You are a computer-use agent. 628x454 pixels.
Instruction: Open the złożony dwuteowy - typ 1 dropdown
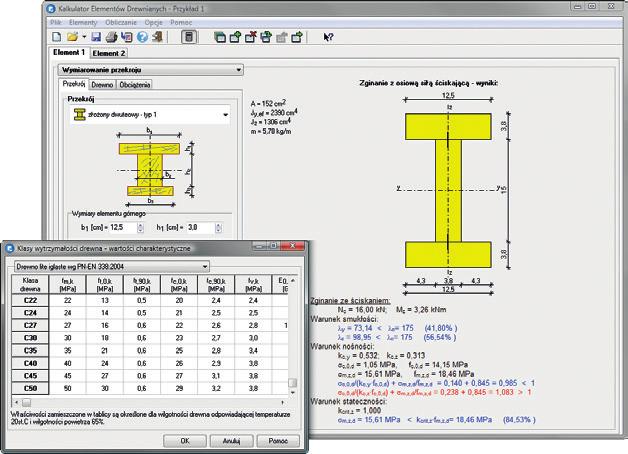150,115
